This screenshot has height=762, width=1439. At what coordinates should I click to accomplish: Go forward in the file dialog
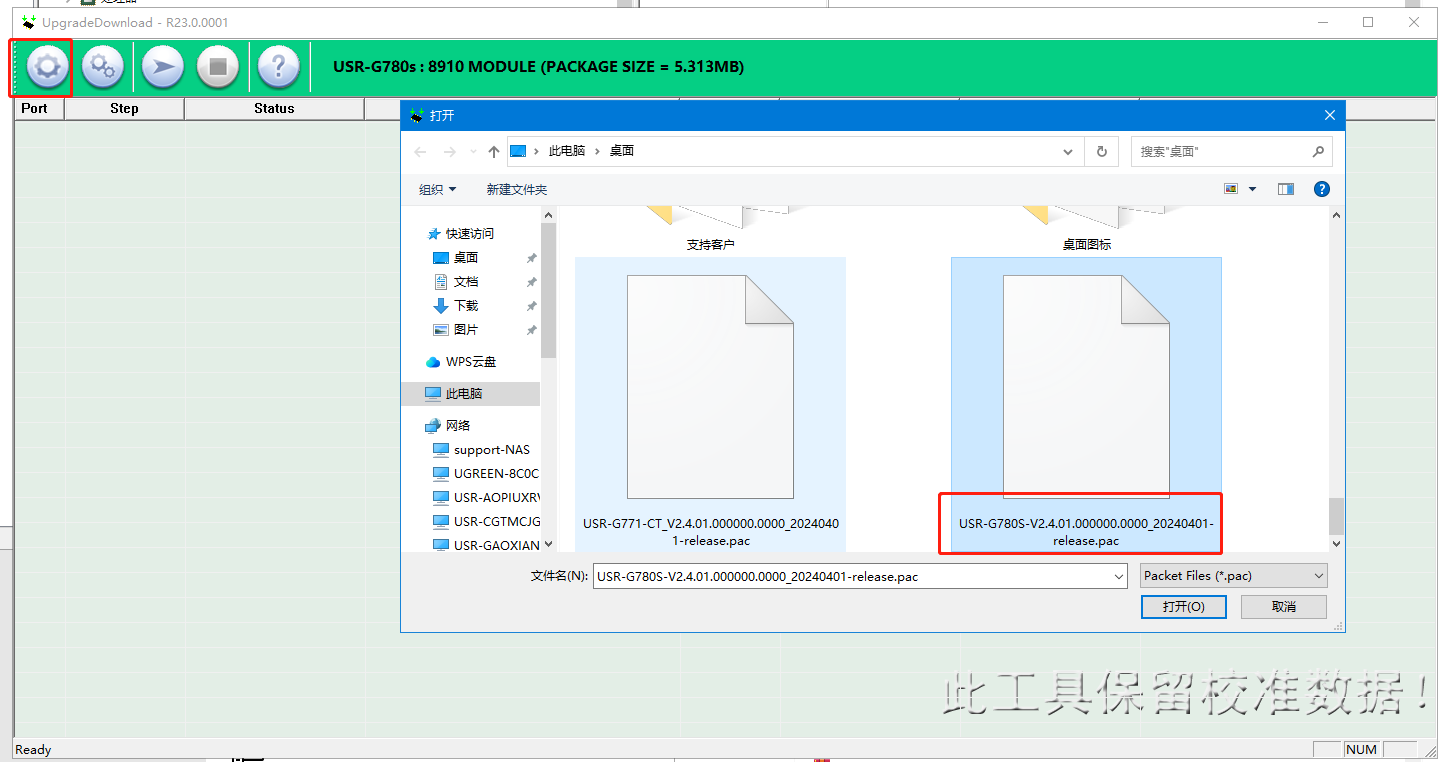(x=450, y=152)
